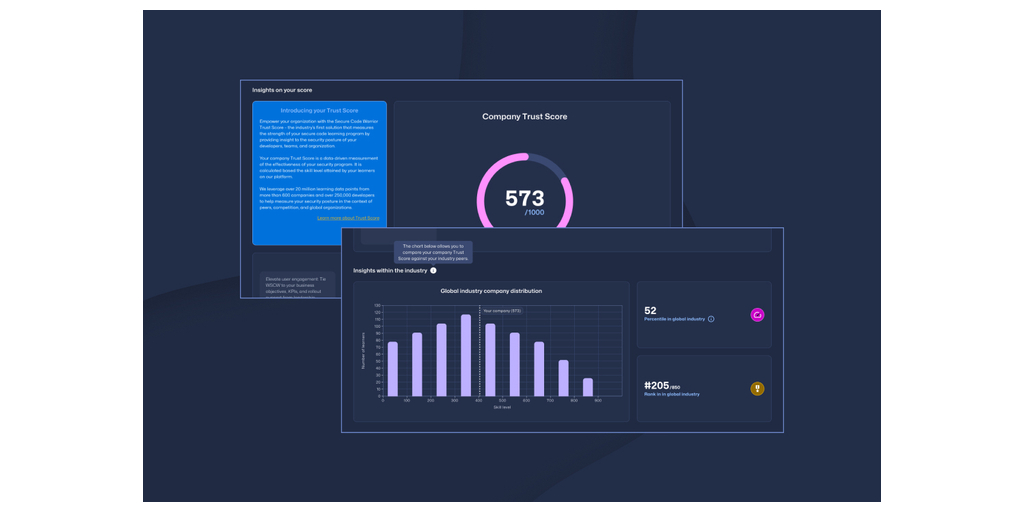Click info icon beside Insights within the industry

click(433, 271)
